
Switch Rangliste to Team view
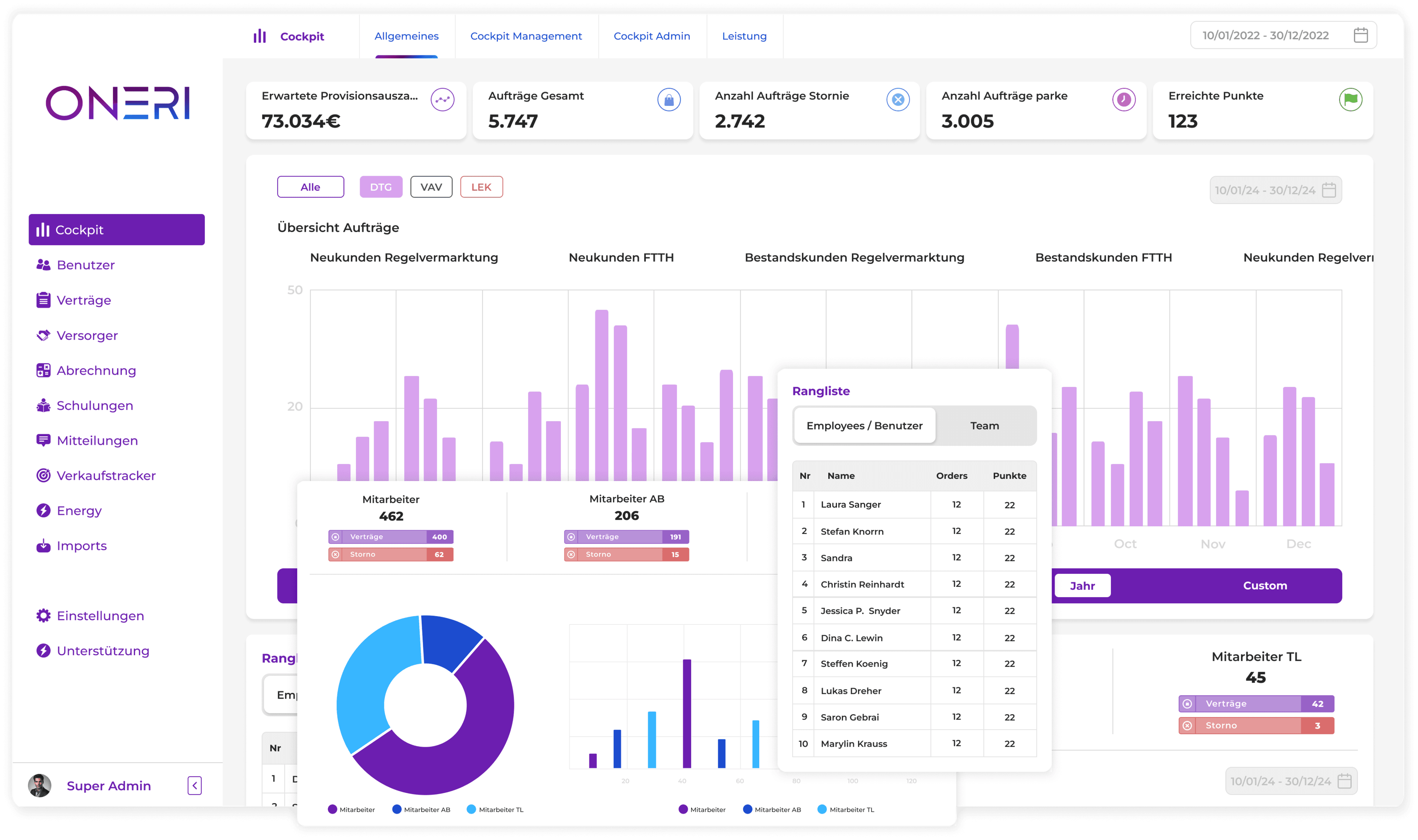click(x=984, y=426)
